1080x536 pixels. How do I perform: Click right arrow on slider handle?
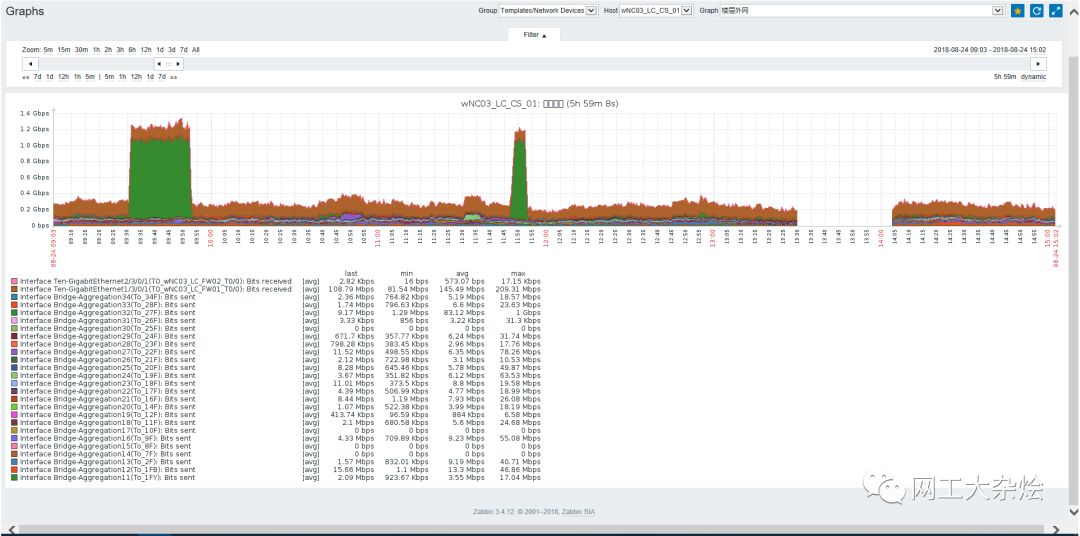(x=179, y=63)
